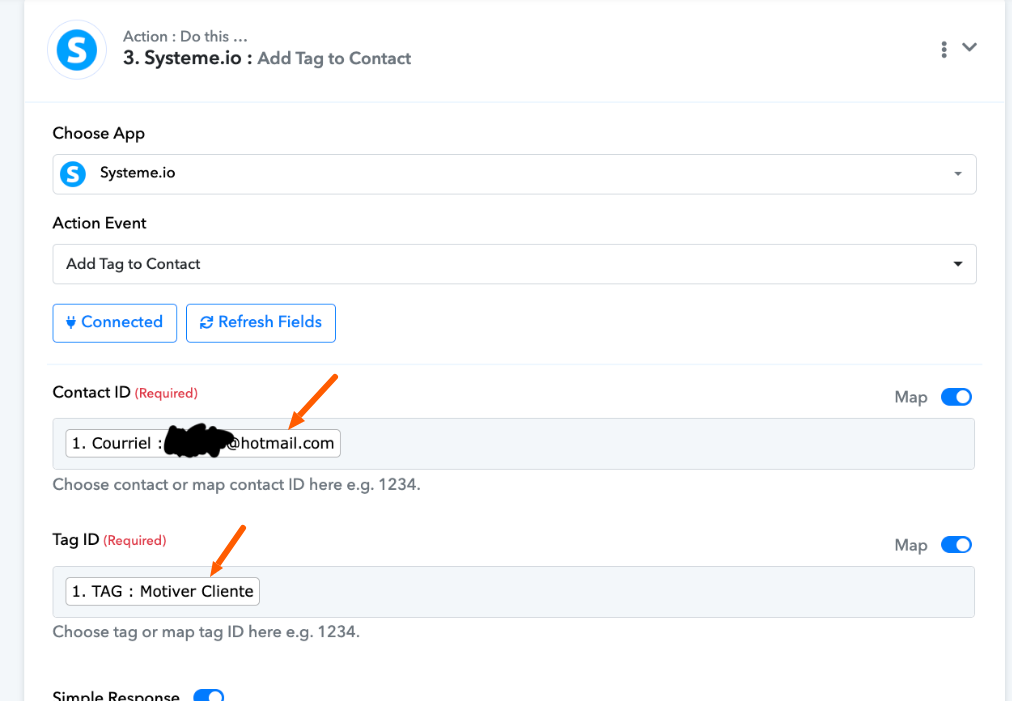Select the mapped Courriel hotmail.com chip
The width and height of the screenshot is (1012, 701).
click(203, 443)
